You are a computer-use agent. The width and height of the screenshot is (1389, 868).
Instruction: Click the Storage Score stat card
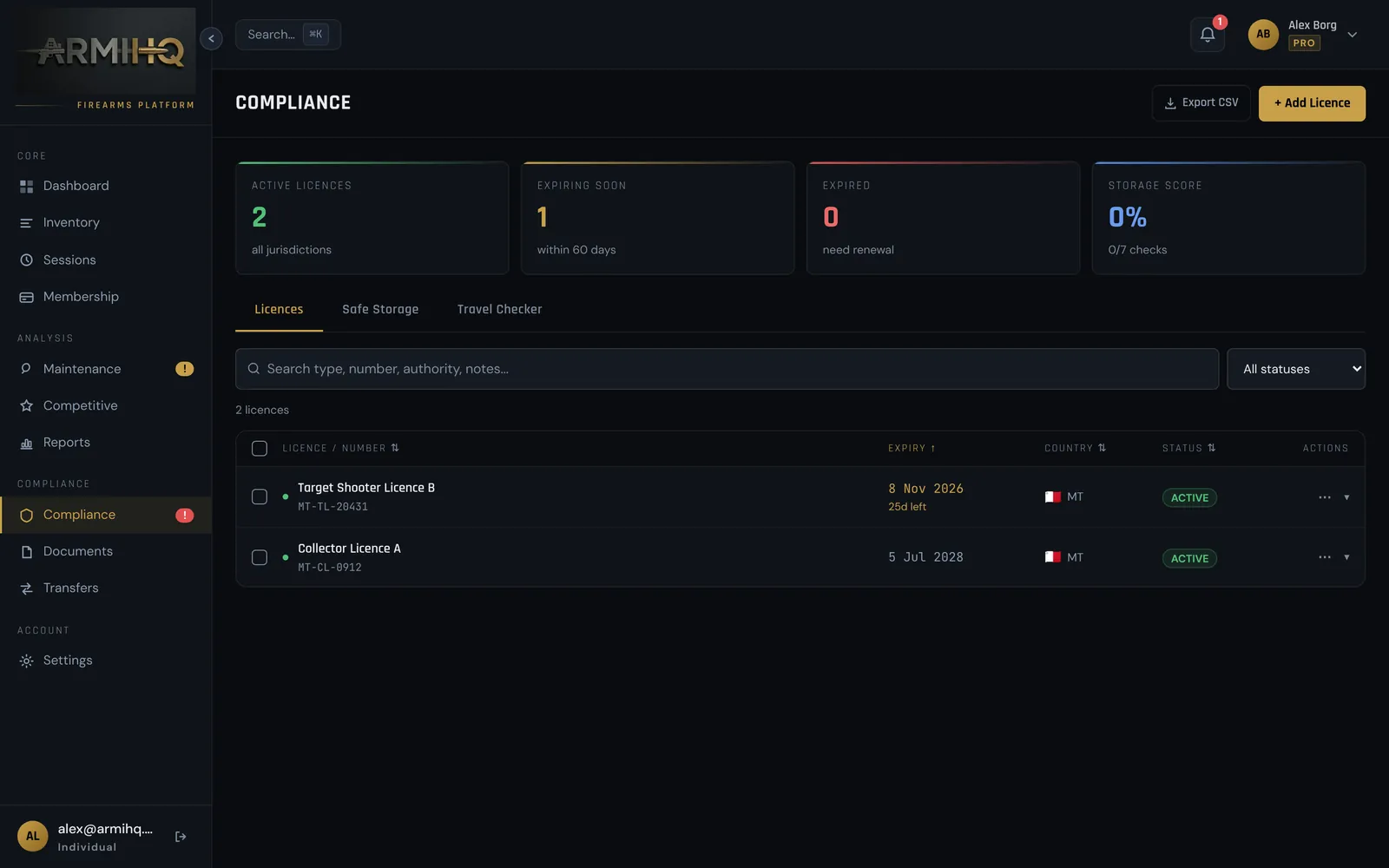pos(1228,218)
